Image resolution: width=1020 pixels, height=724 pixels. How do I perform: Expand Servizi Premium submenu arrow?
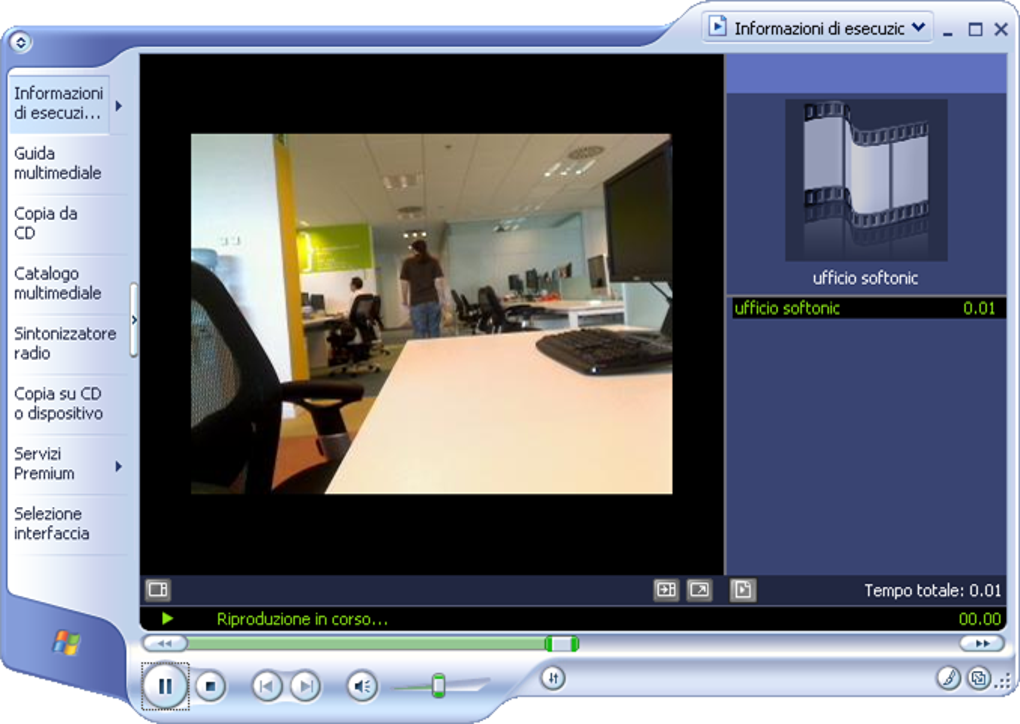pyautogui.click(x=118, y=466)
